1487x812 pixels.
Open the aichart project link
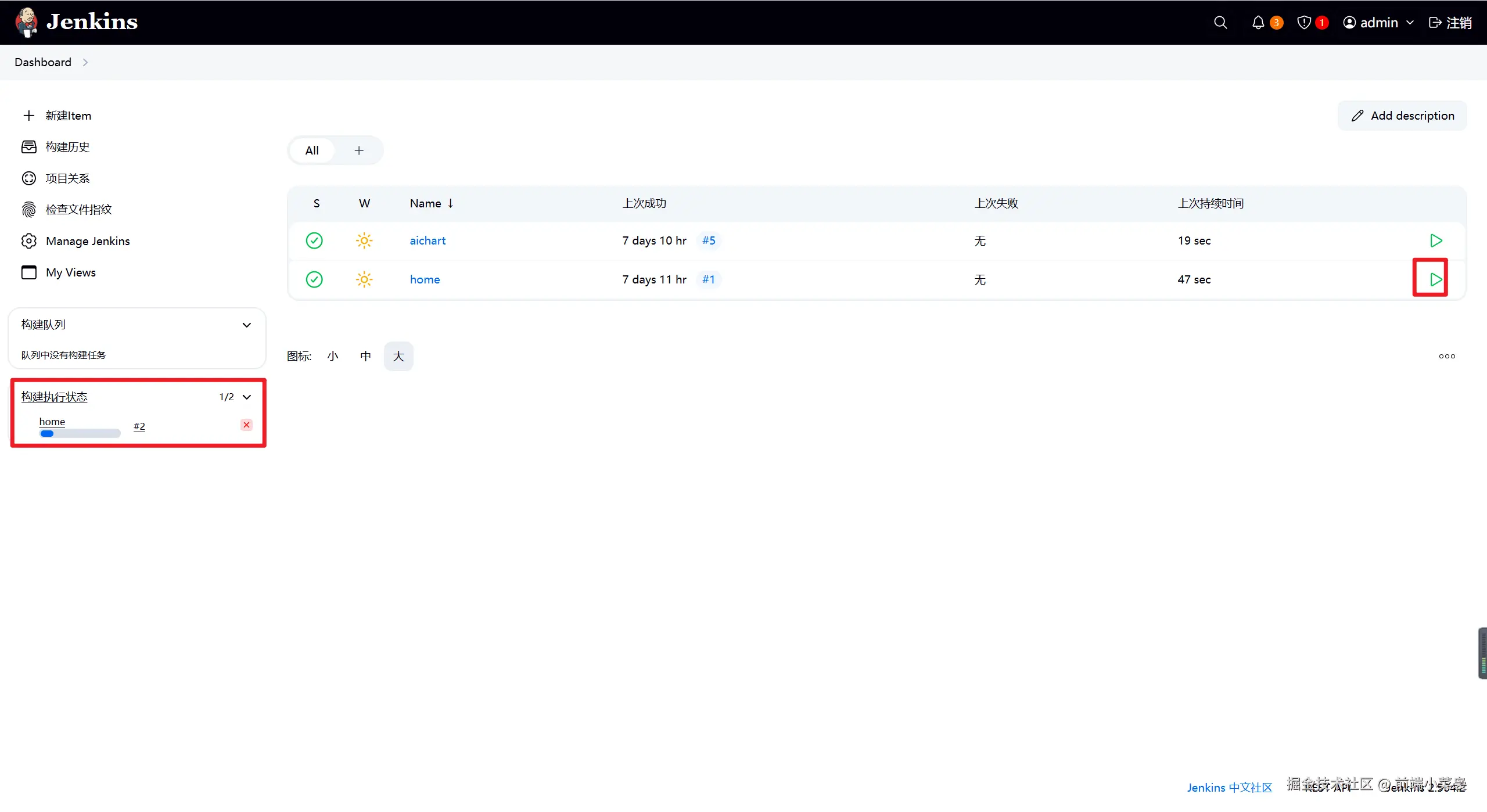pyautogui.click(x=428, y=240)
